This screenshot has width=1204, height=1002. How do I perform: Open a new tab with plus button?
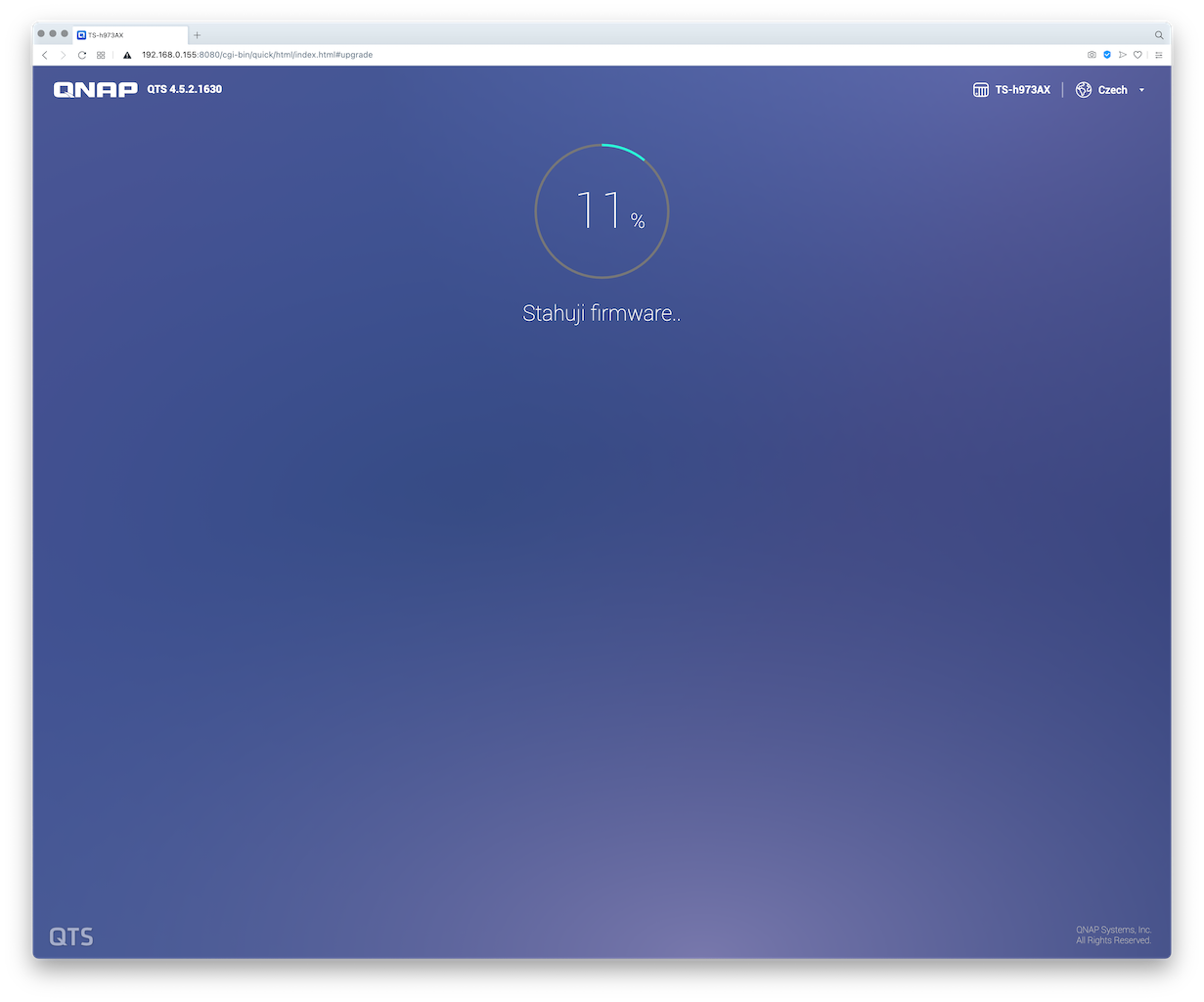[x=197, y=35]
